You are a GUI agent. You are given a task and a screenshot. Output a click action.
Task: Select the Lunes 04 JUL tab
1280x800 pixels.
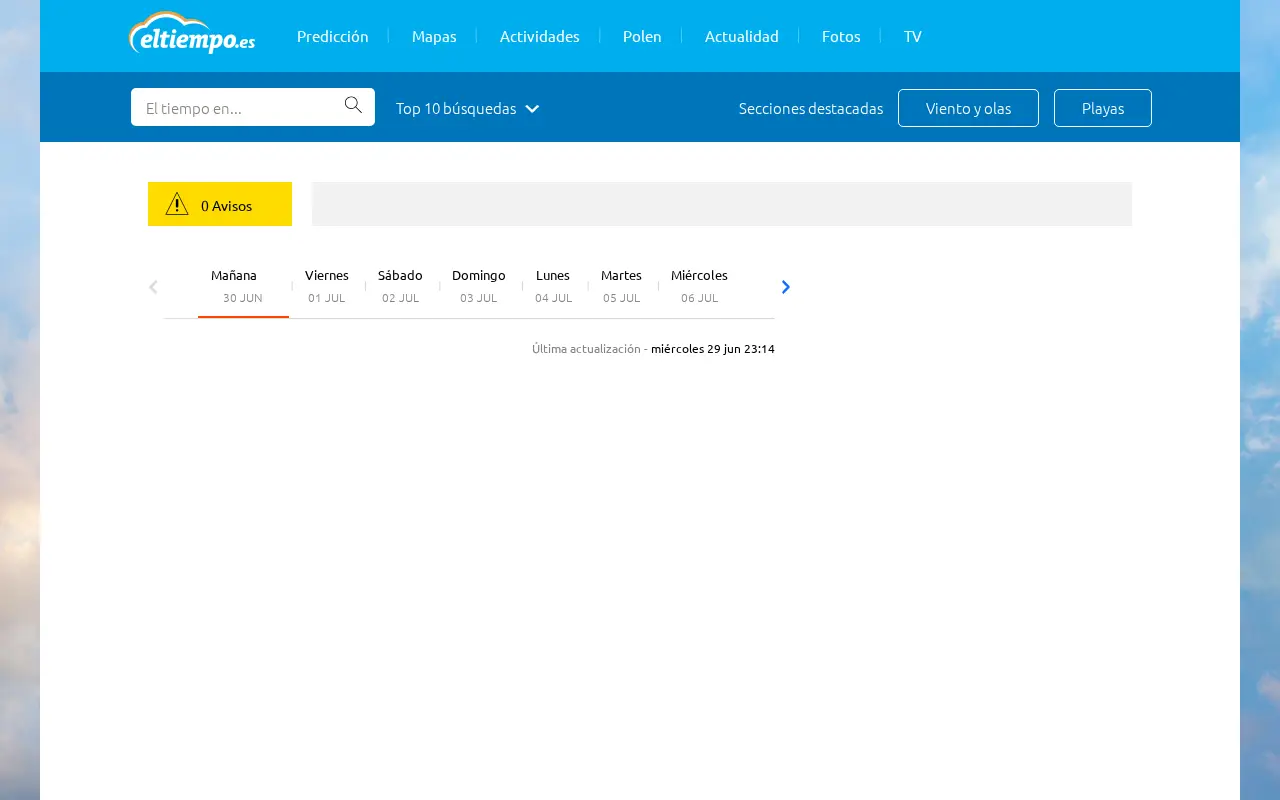553,286
